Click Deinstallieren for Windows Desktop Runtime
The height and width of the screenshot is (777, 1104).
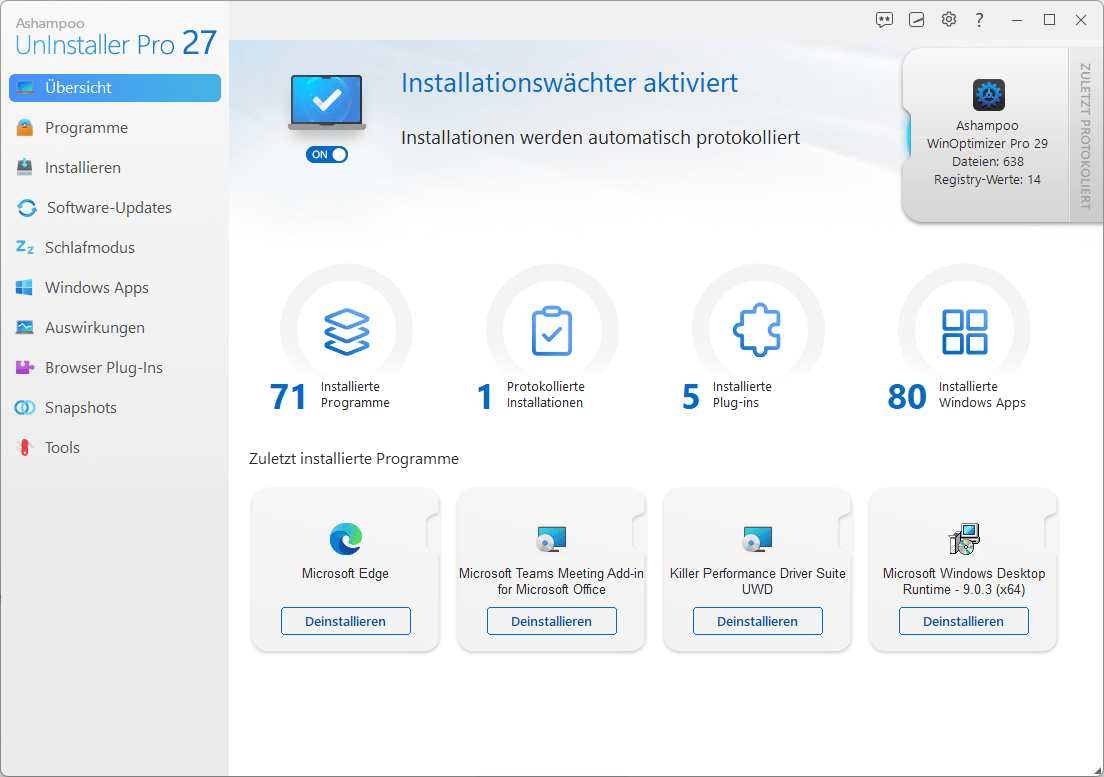point(964,621)
